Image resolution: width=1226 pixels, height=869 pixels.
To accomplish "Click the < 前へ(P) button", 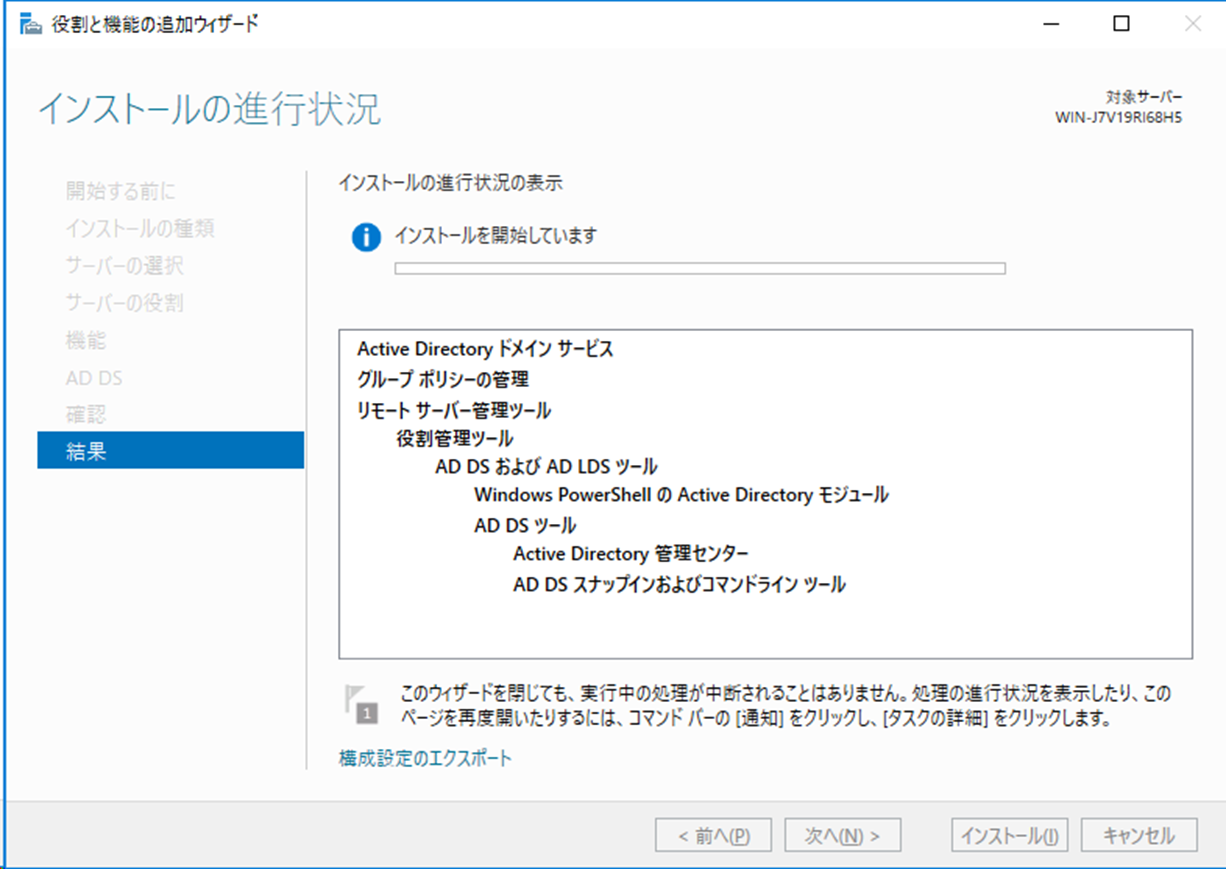I will pyautogui.click(x=715, y=836).
